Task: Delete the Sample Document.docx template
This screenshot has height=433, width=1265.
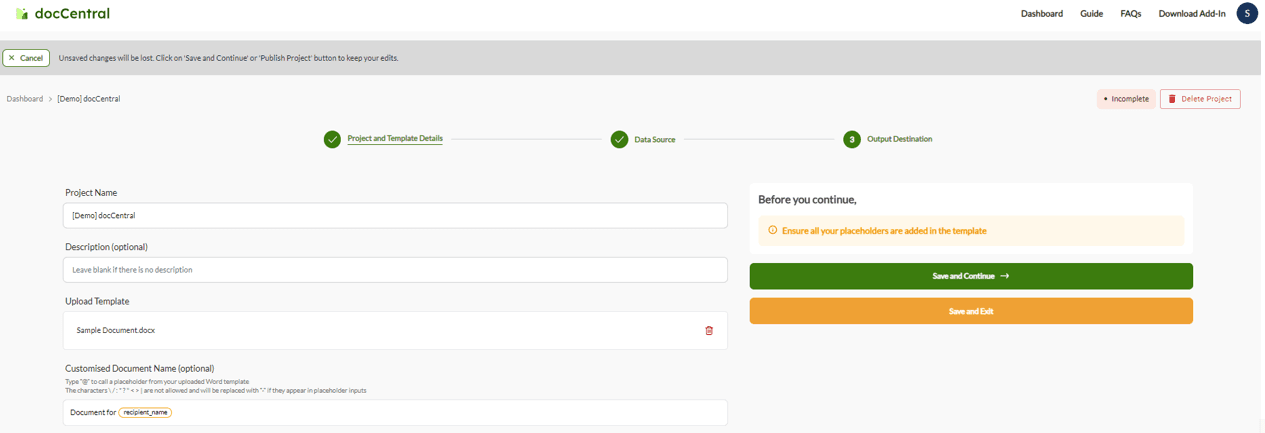Action: click(709, 330)
